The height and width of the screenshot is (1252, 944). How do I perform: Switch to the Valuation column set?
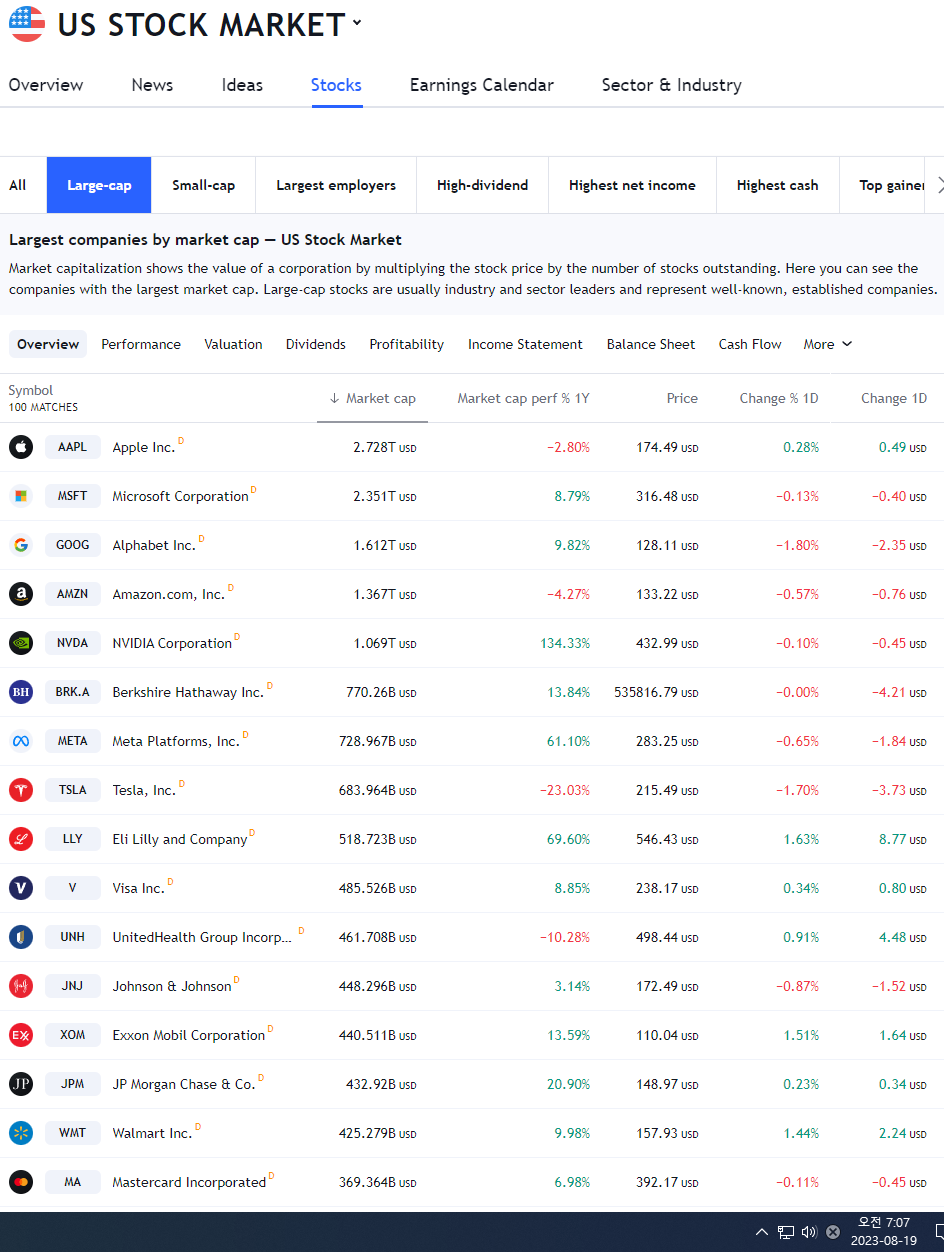pos(233,344)
